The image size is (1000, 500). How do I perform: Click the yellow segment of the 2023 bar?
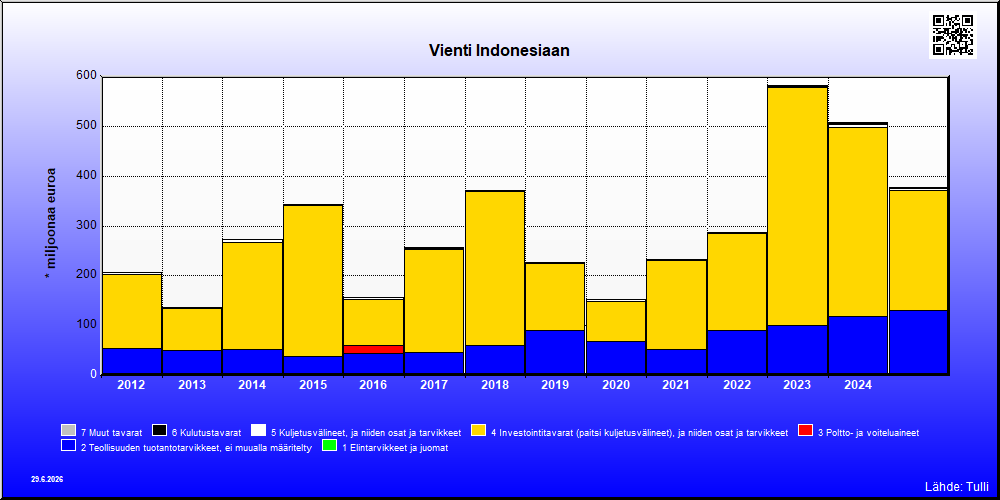797,206
